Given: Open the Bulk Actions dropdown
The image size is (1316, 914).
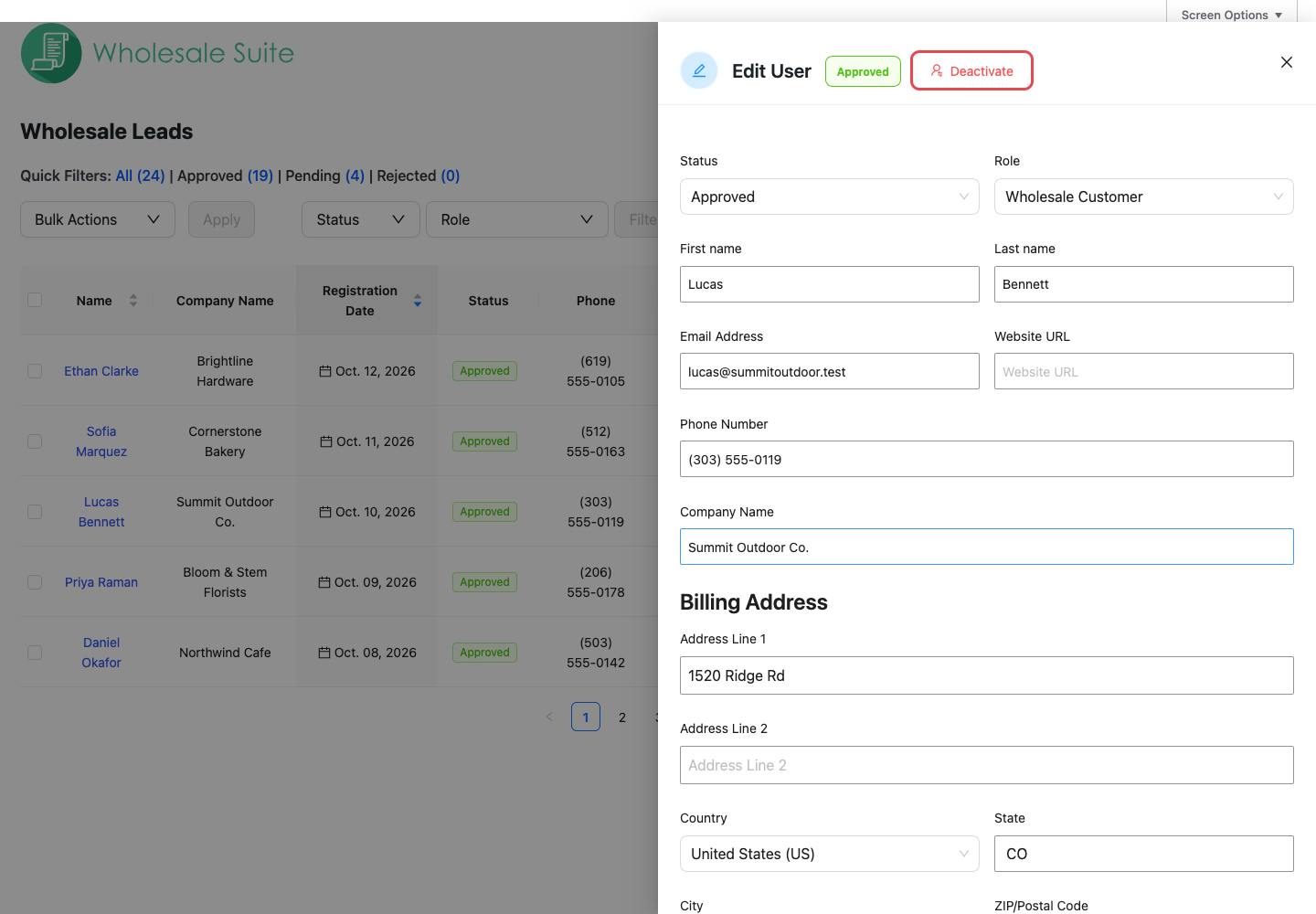Looking at the screenshot, I should tap(98, 219).
